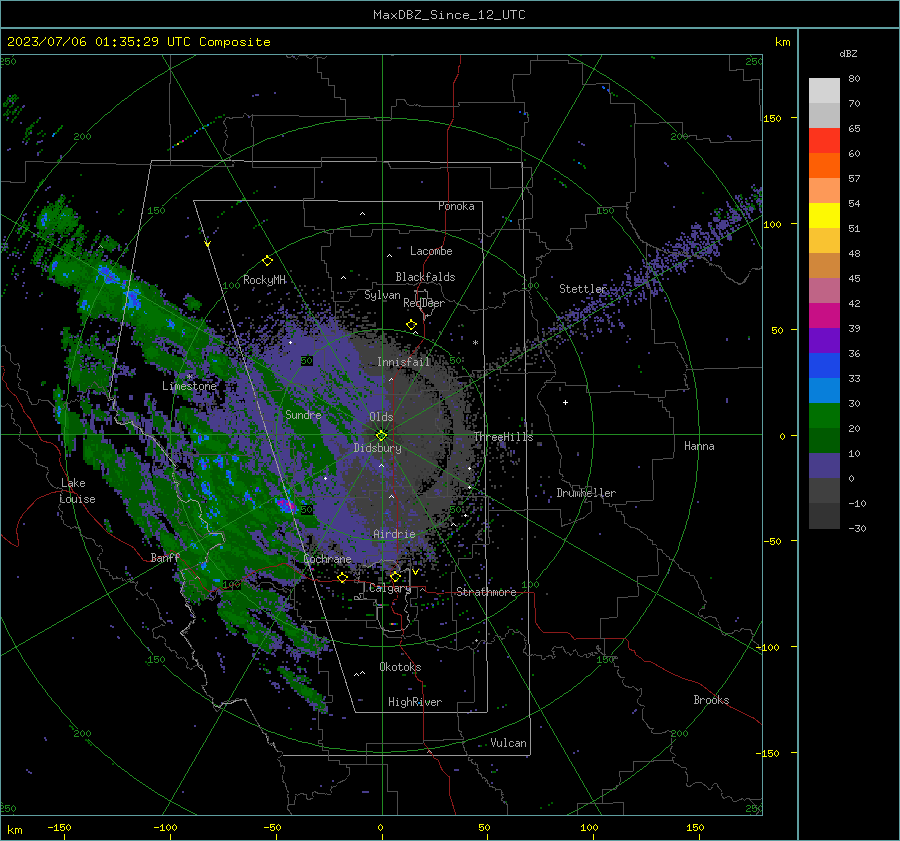
Task: Click the Didsbury town label
Action: tap(378, 448)
